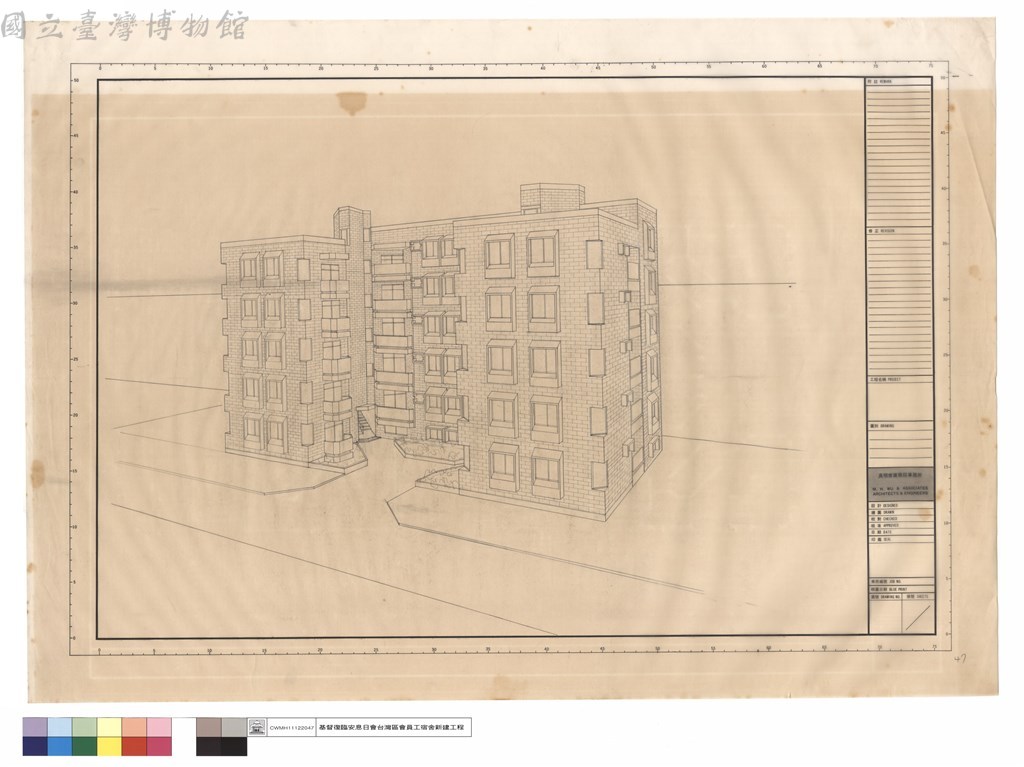Image resolution: width=1024 pixels, height=767 pixels.
Task: Click the museum building logo icon
Action: pos(257,726)
